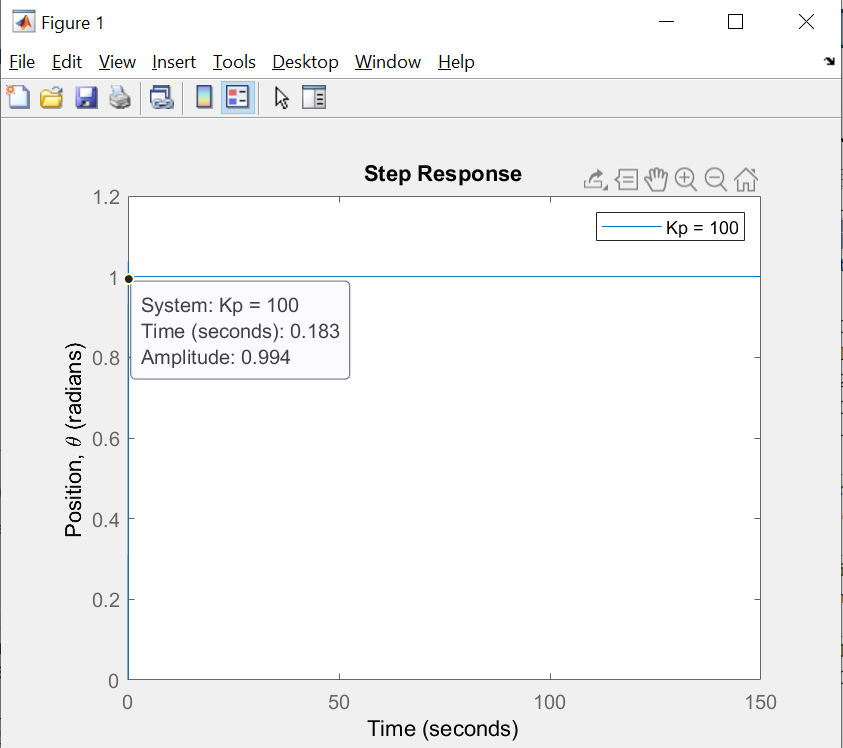843x748 pixels.
Task: Enable Zoom In mode on the axes toolbar
Action: pos(685,180)
